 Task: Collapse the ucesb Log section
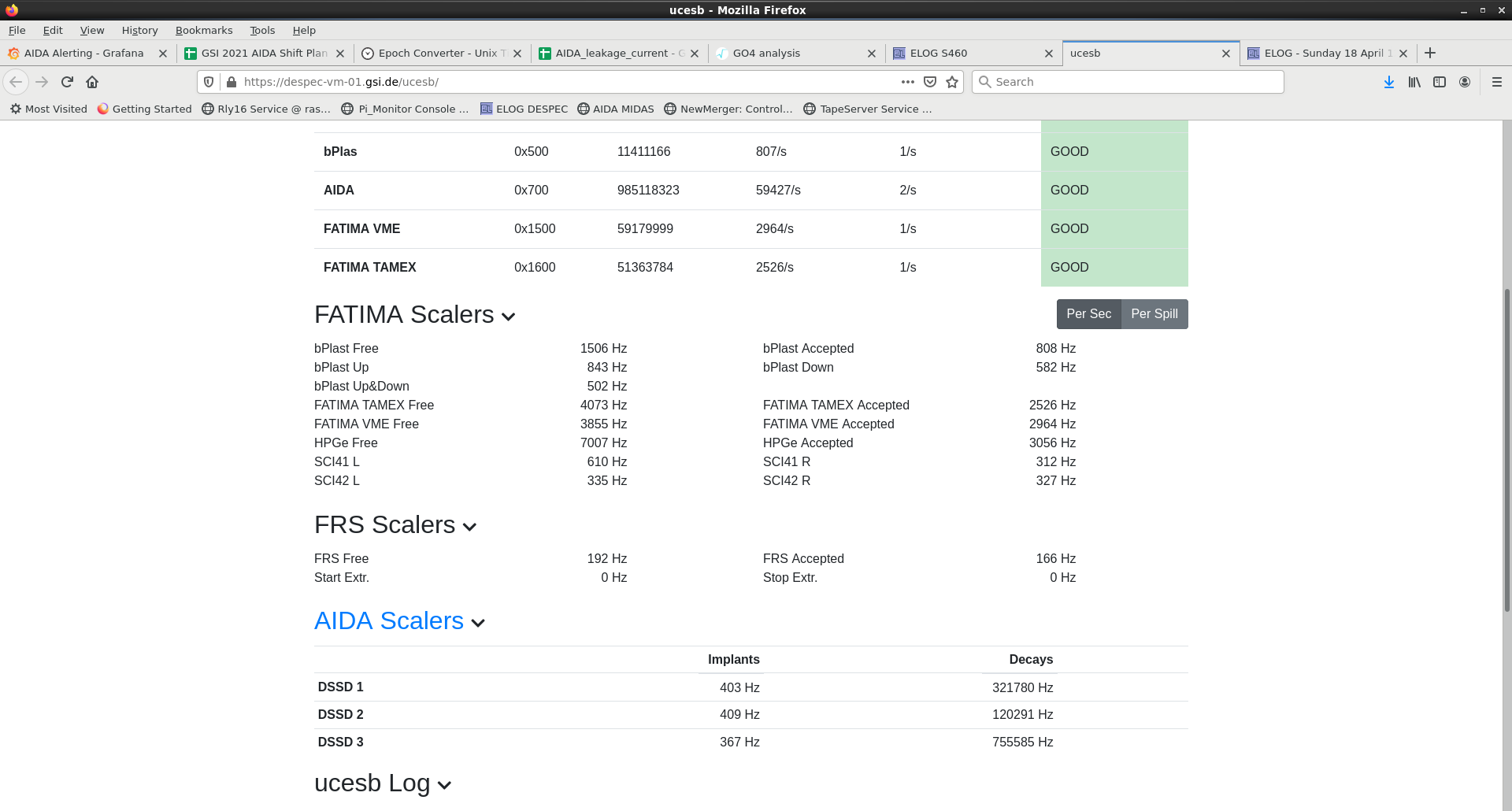[444, 785]
